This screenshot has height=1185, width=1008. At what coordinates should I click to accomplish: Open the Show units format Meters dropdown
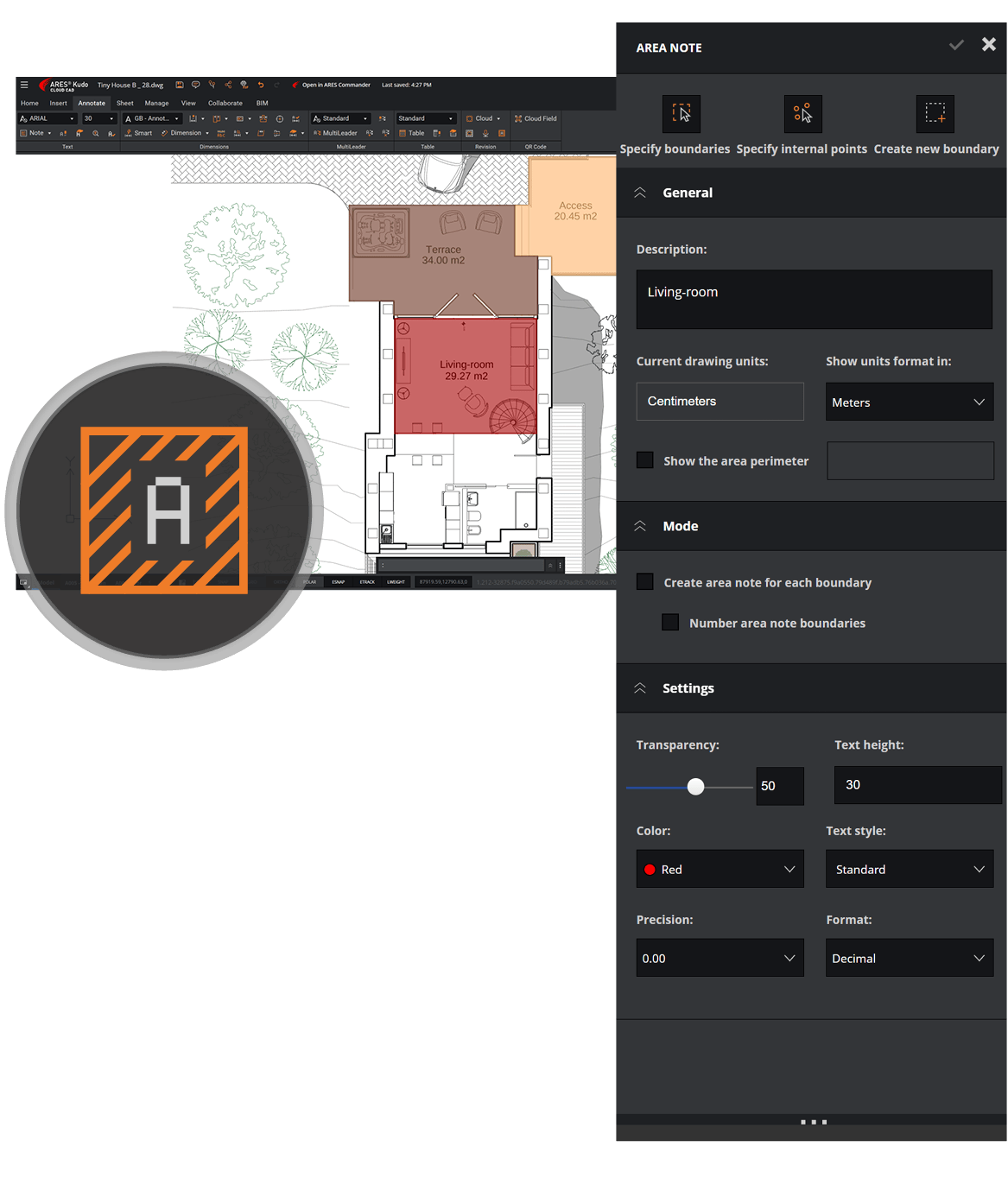point(909,402)
